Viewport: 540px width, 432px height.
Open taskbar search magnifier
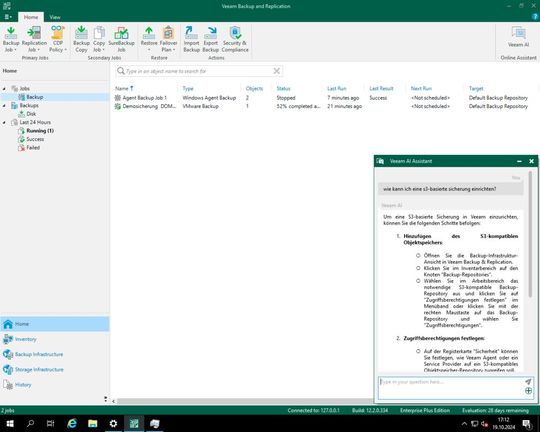(30, 423)
